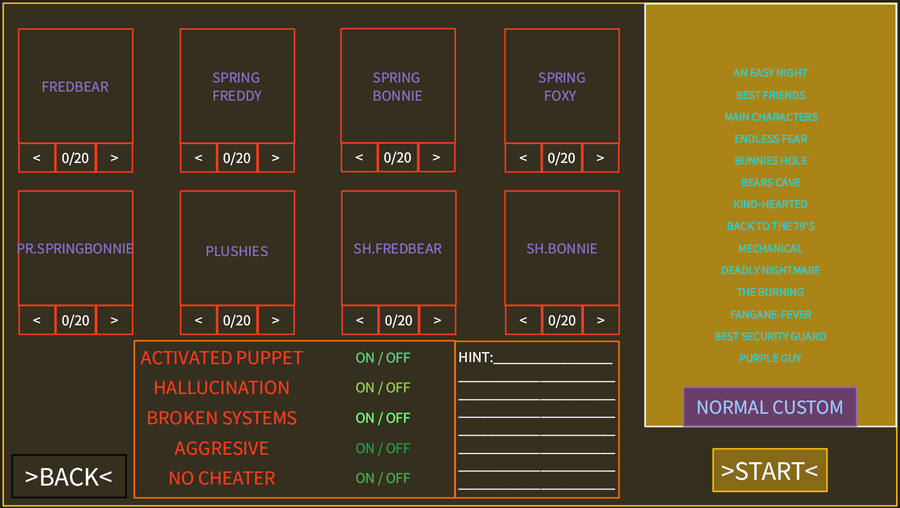Increase Spring Foxy level with right arrow
Viewport: 900px width, 508px height.
[600, 158]
